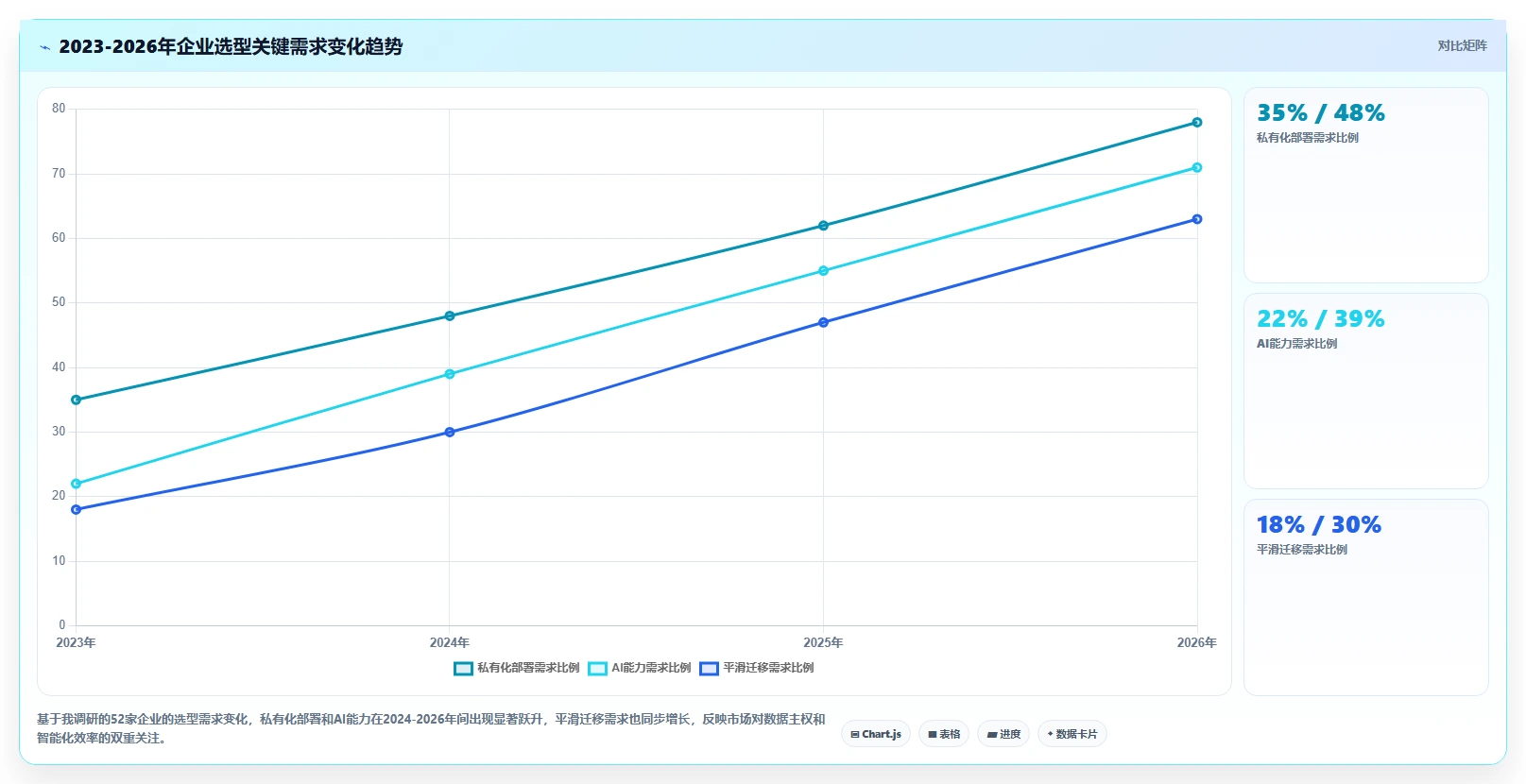Image resolution: width=1526 pixels, height=784 pixels.
Task: Select the 进度 chip
Action: (1003, 734)
